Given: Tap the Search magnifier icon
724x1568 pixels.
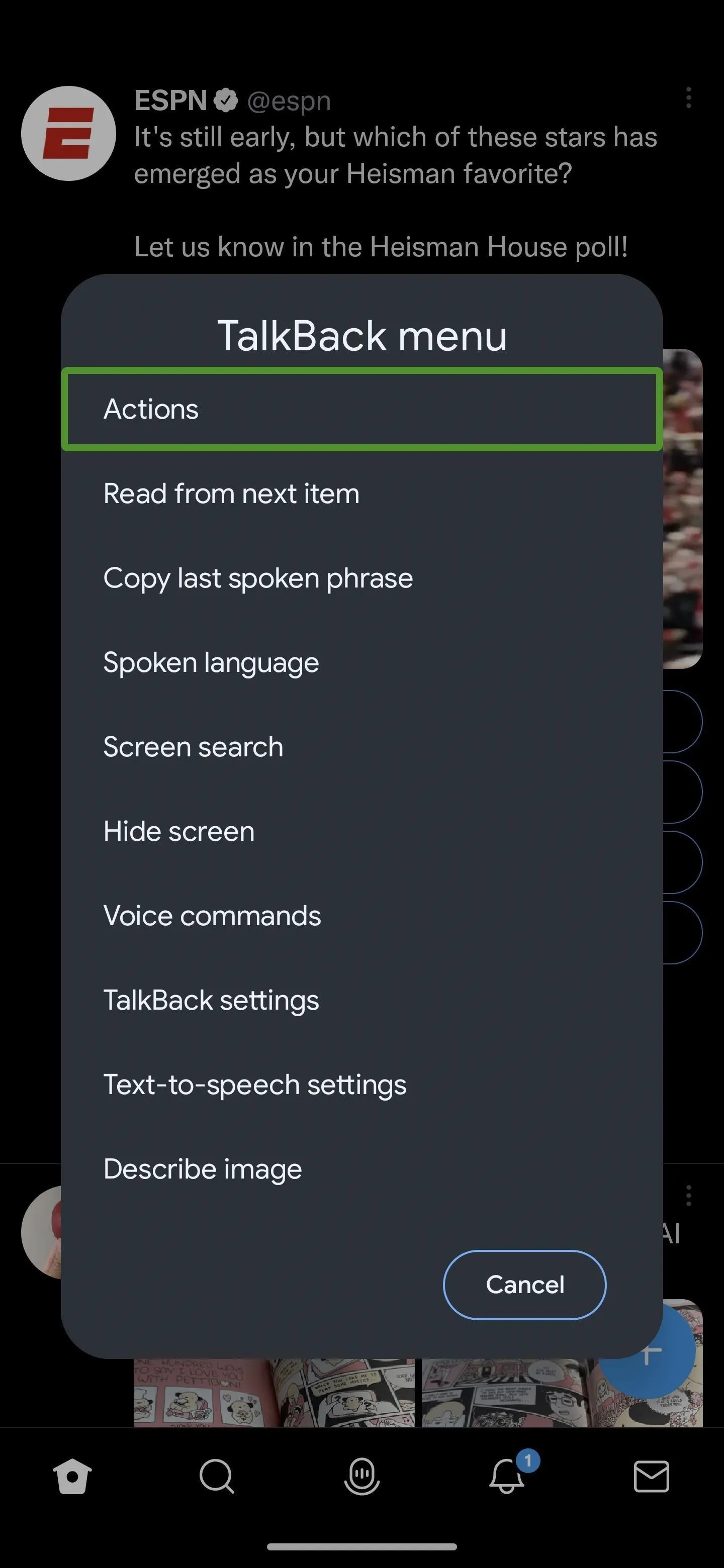Looking at the screenshot, I should (x=217, y=1476).
